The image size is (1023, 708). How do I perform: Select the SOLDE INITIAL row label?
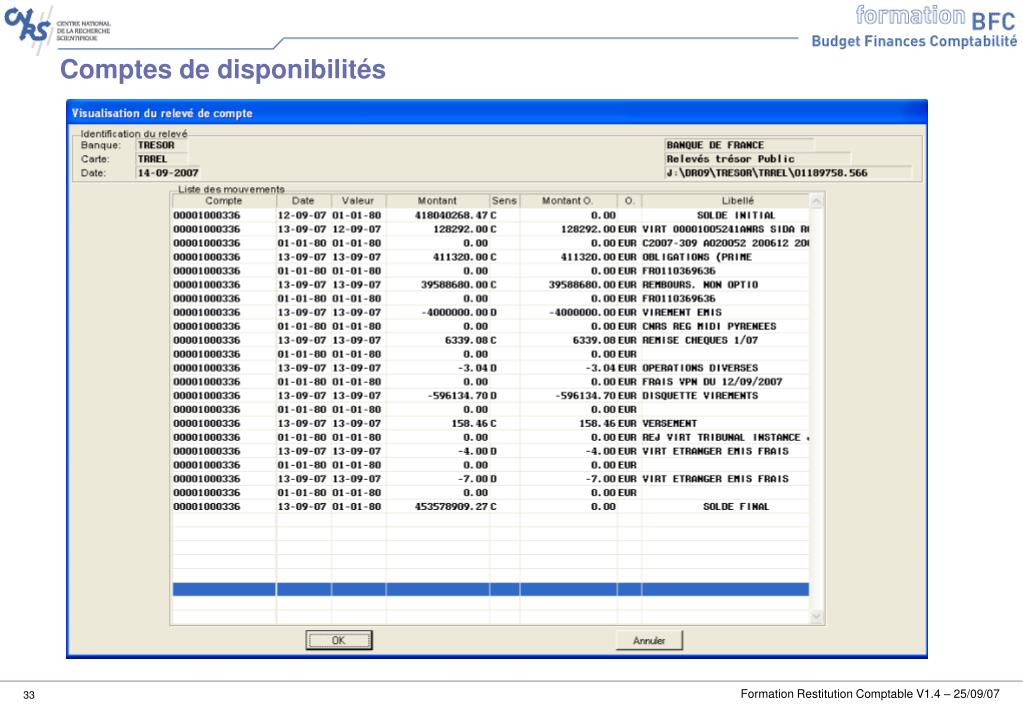736,215
